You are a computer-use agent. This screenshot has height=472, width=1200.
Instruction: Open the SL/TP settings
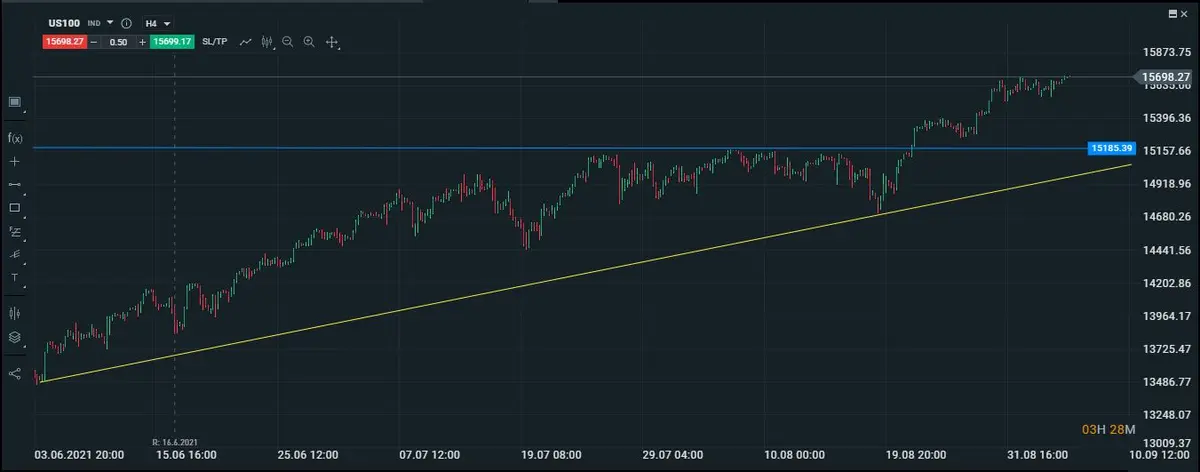(x=214, y=42)
